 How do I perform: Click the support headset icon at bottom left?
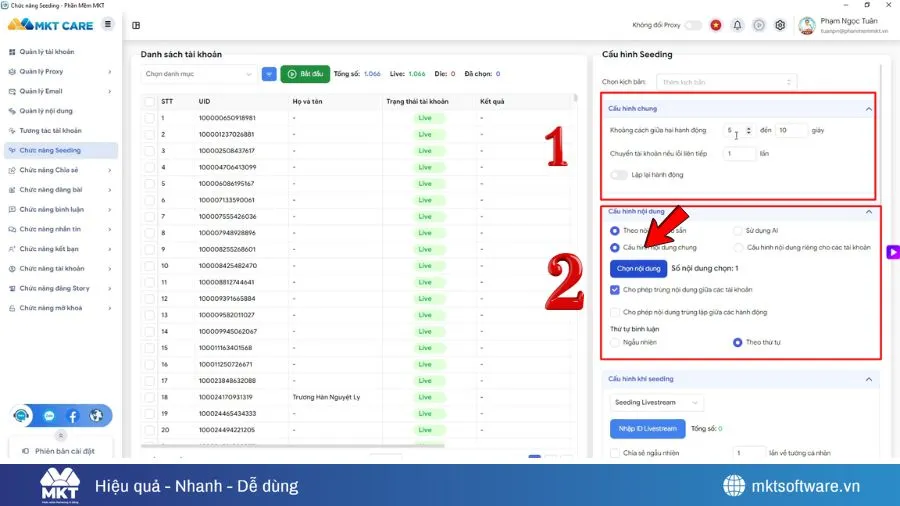click(x=21, y=415)
